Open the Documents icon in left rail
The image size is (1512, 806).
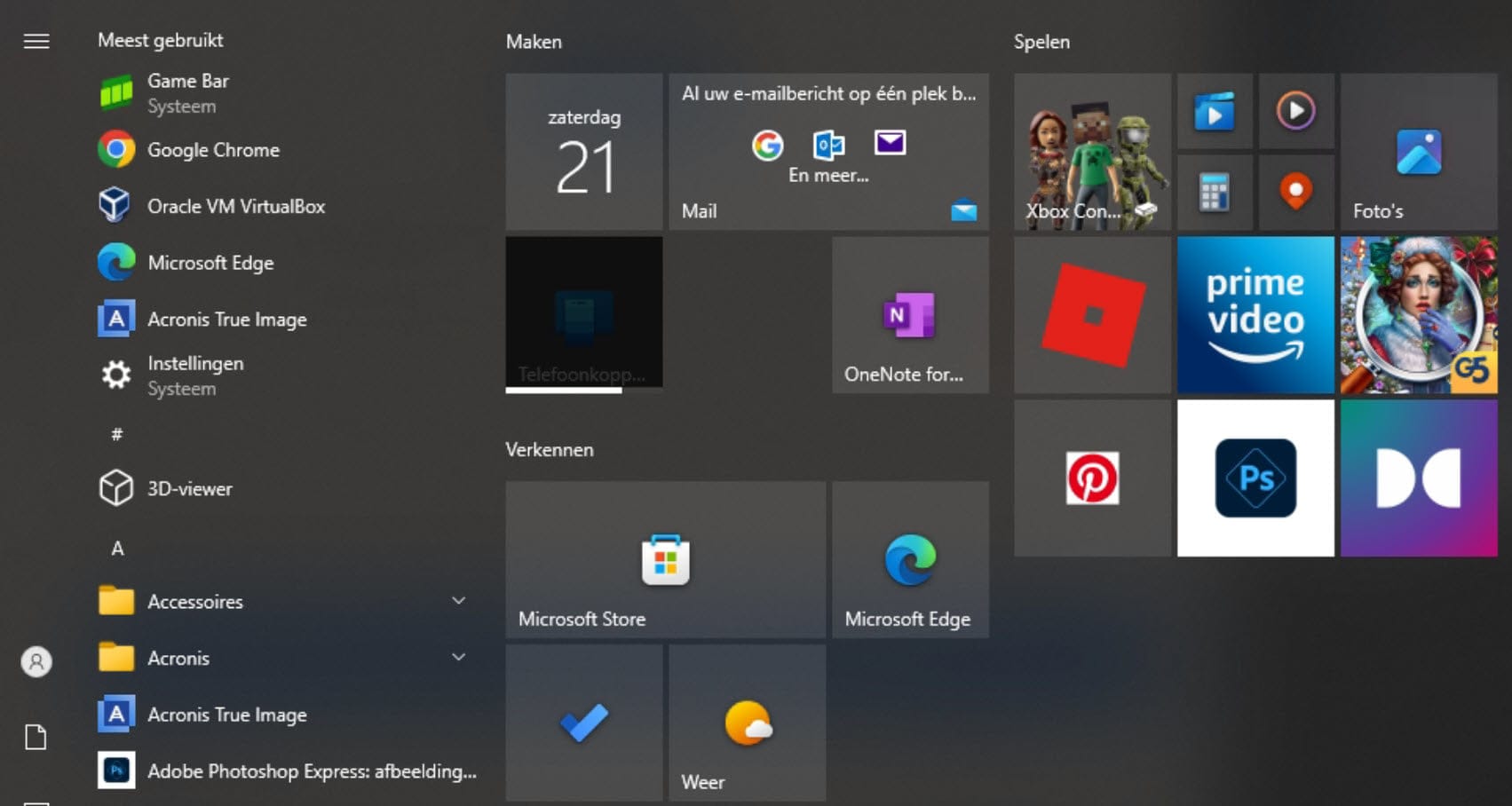(x=36, y=737)
